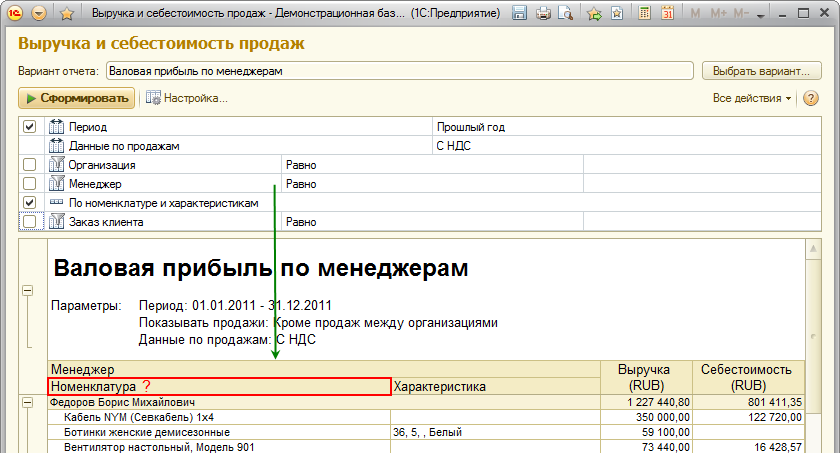Open print preview icon in title bar
840x453 pixels.
[566, 14]
